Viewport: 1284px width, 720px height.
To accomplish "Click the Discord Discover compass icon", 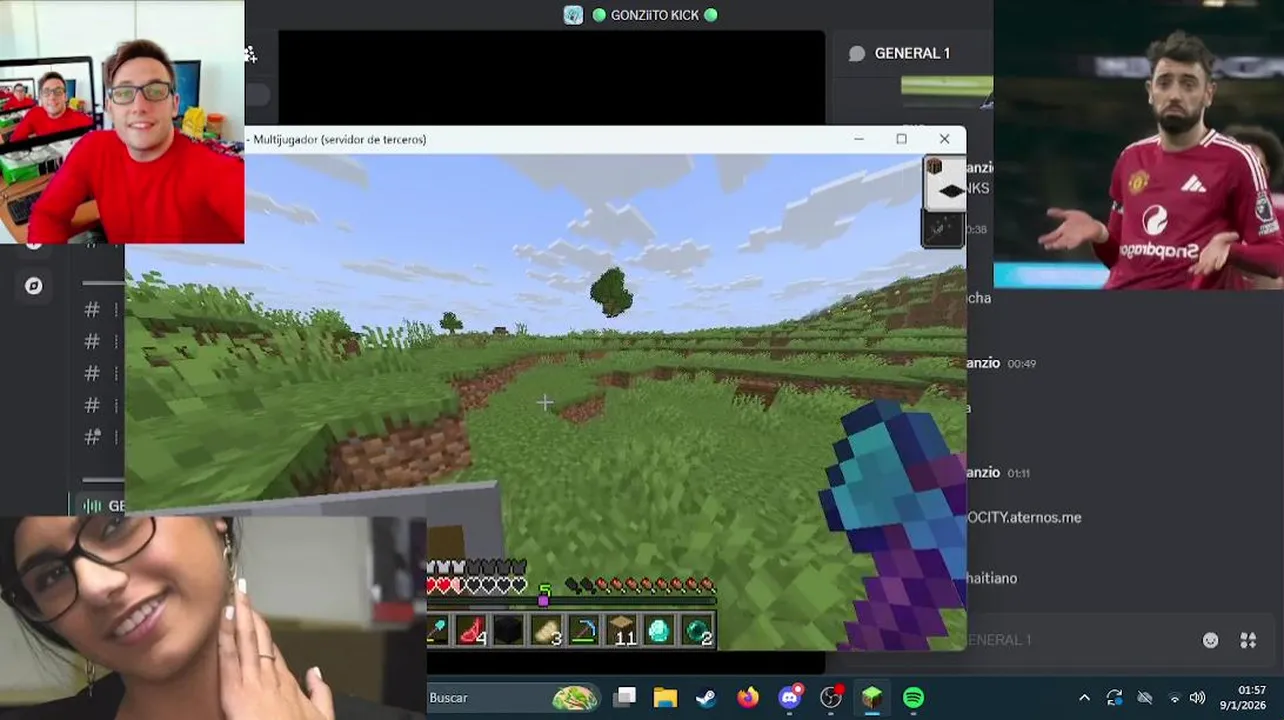I will [x=33, y=286].
